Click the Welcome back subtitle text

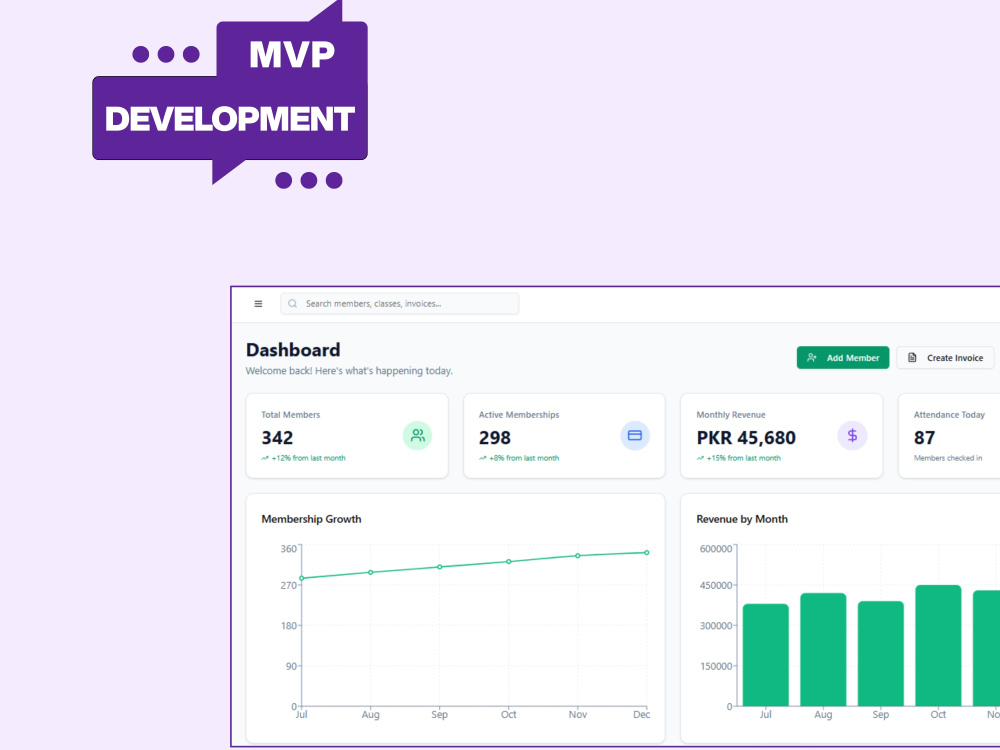(x=349, y=371)
